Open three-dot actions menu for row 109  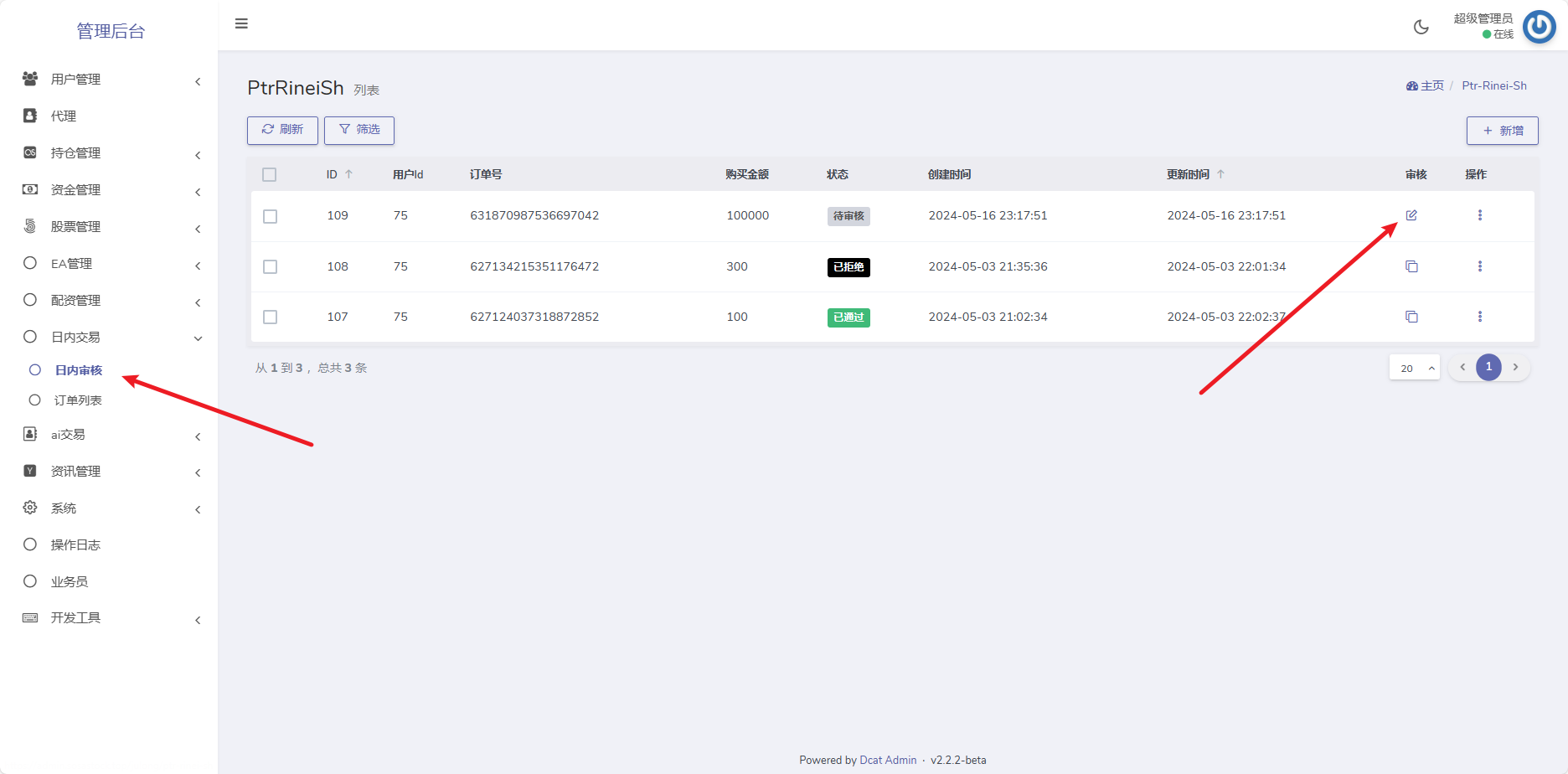pos(1479,215)
